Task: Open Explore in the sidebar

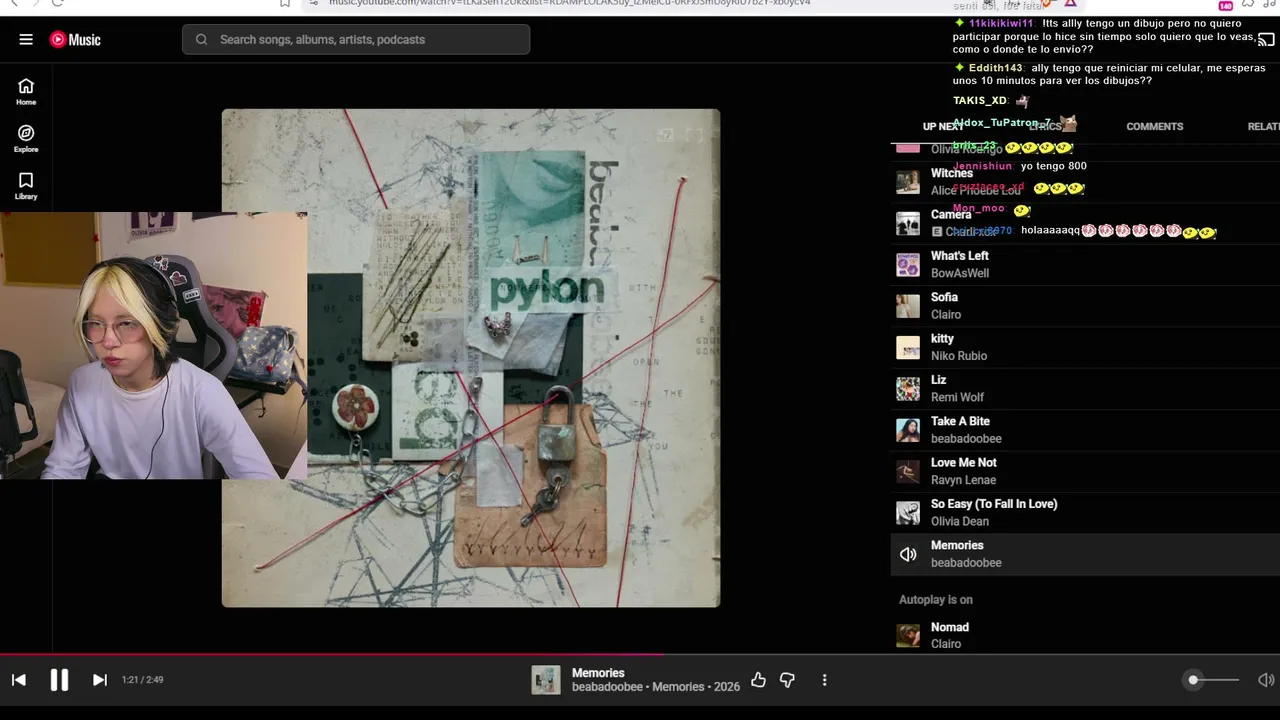Action: (x=26, y=139)
